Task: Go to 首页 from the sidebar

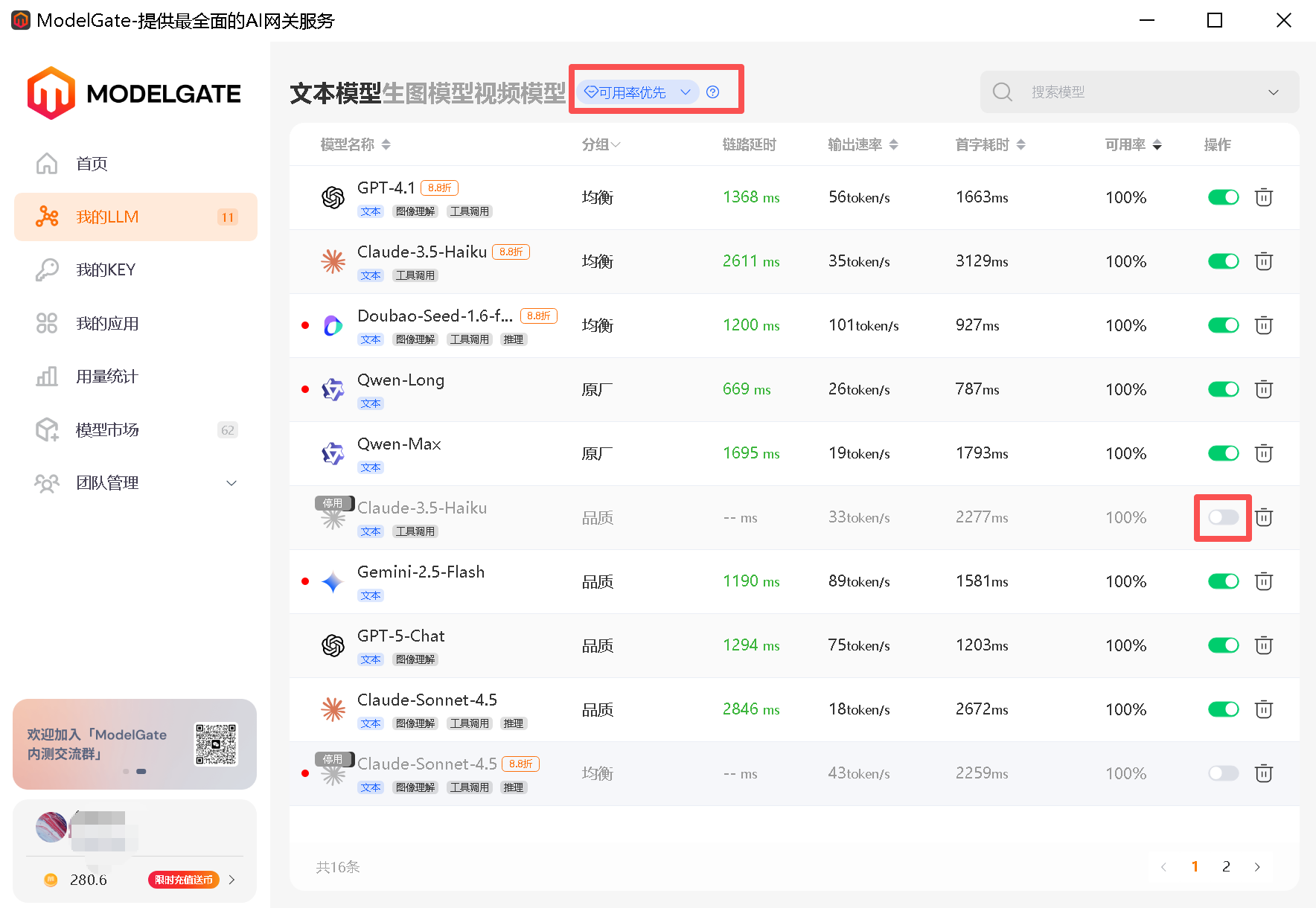Action: point(91,163)
